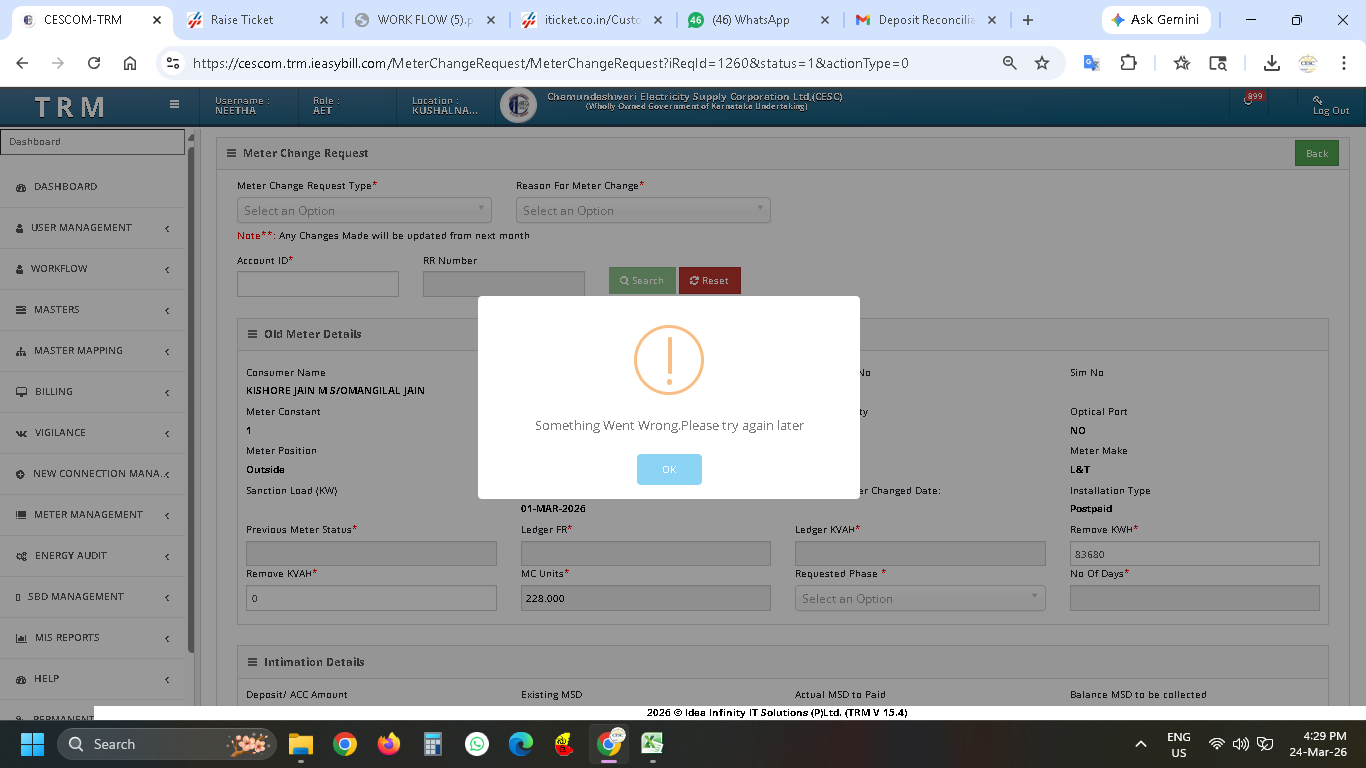Click the Ask Gemini button
The height and width of the screenshot is (768, 1366).
click(1155, 20)
